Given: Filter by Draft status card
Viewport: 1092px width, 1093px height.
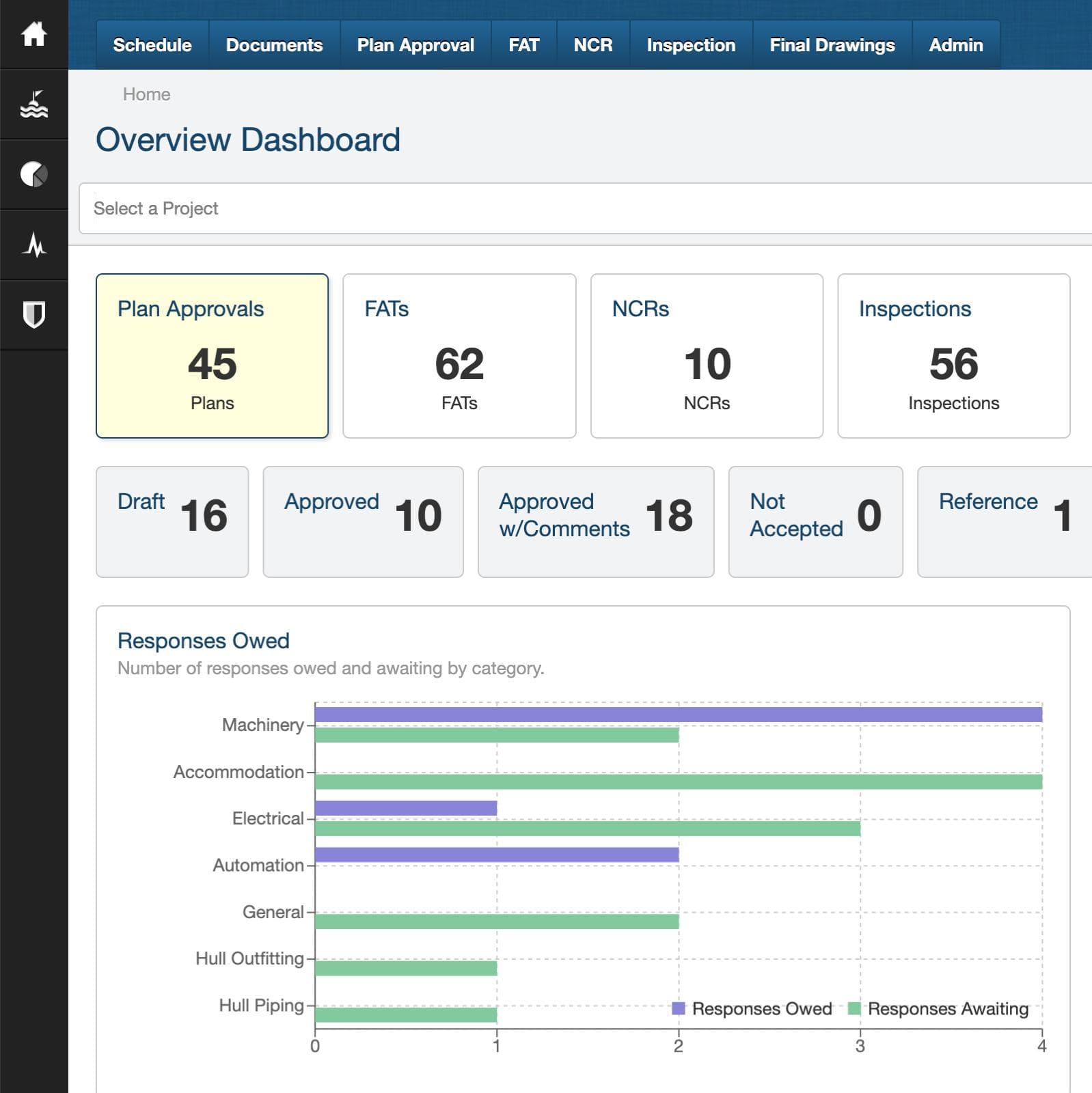Looking at the screenshot, I should click(x=172, y=522).
